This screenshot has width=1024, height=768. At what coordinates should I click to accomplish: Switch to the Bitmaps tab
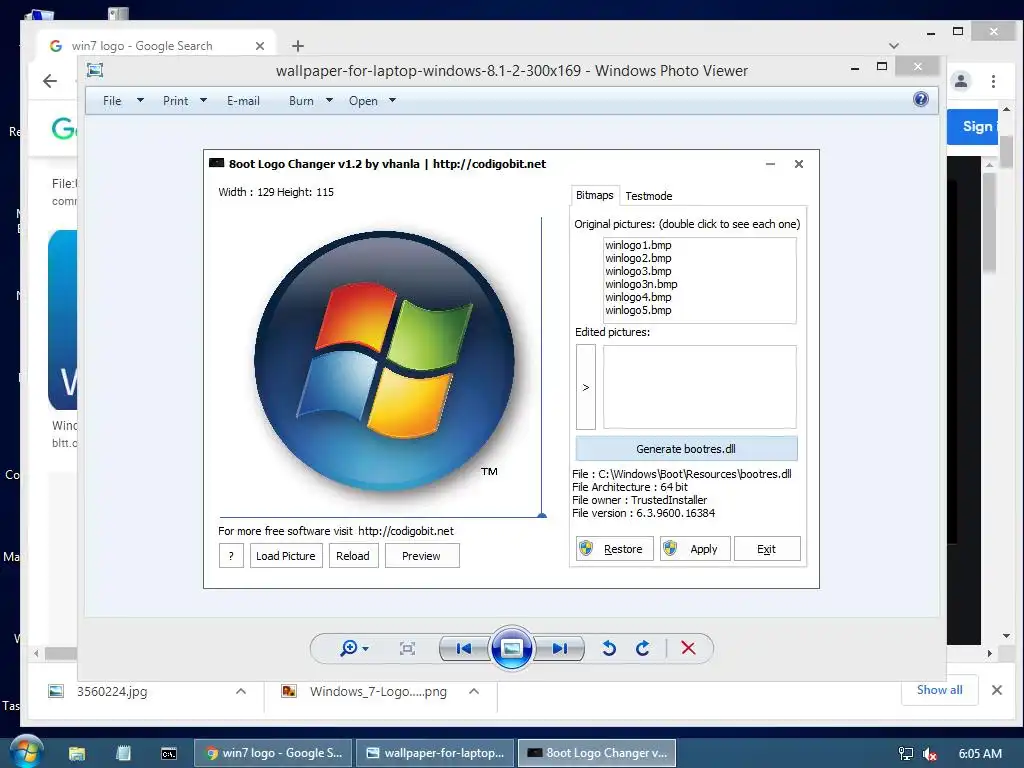[594, 195]
